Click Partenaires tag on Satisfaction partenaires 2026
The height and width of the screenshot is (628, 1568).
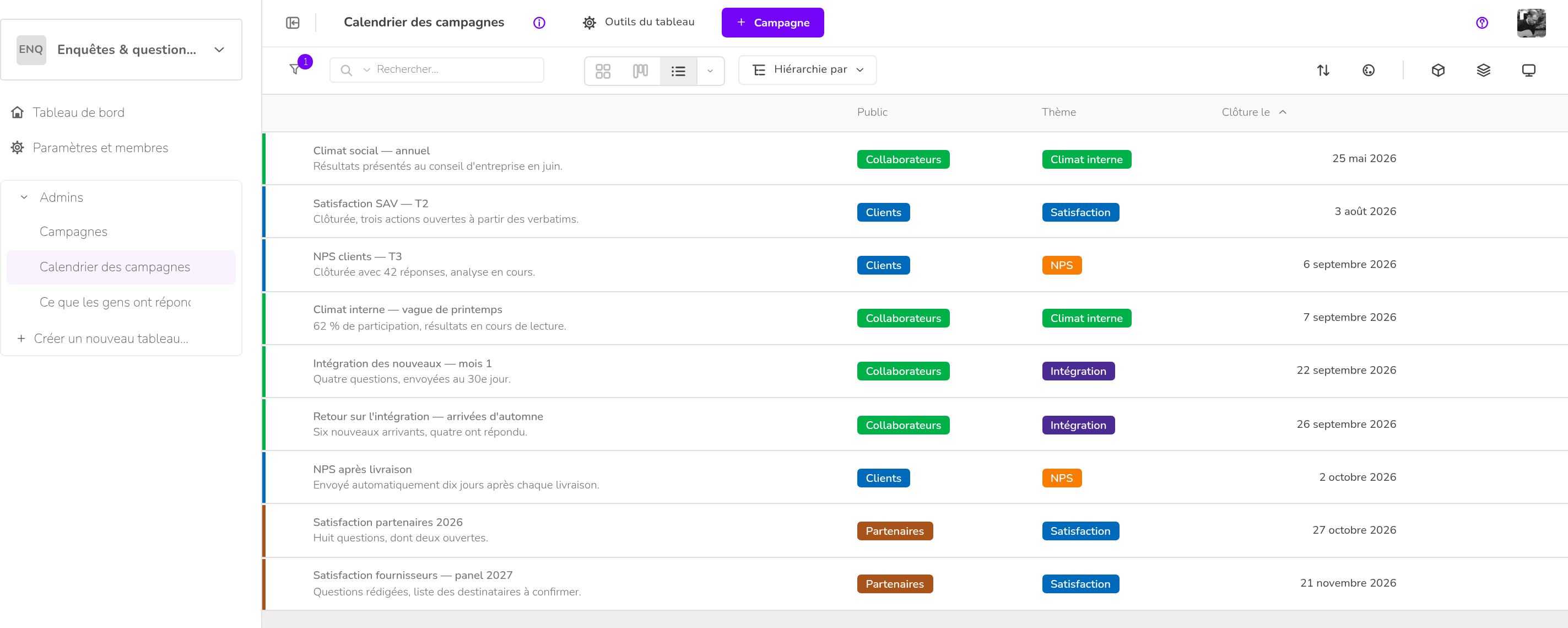[x=894, y=530]
